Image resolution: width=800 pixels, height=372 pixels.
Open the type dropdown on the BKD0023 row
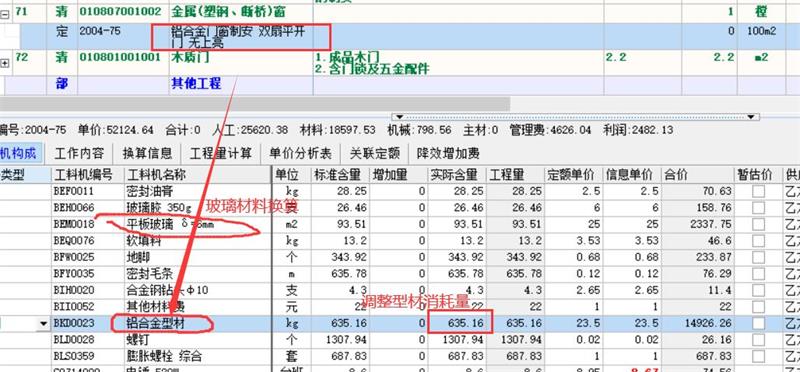tap(43, 324)
